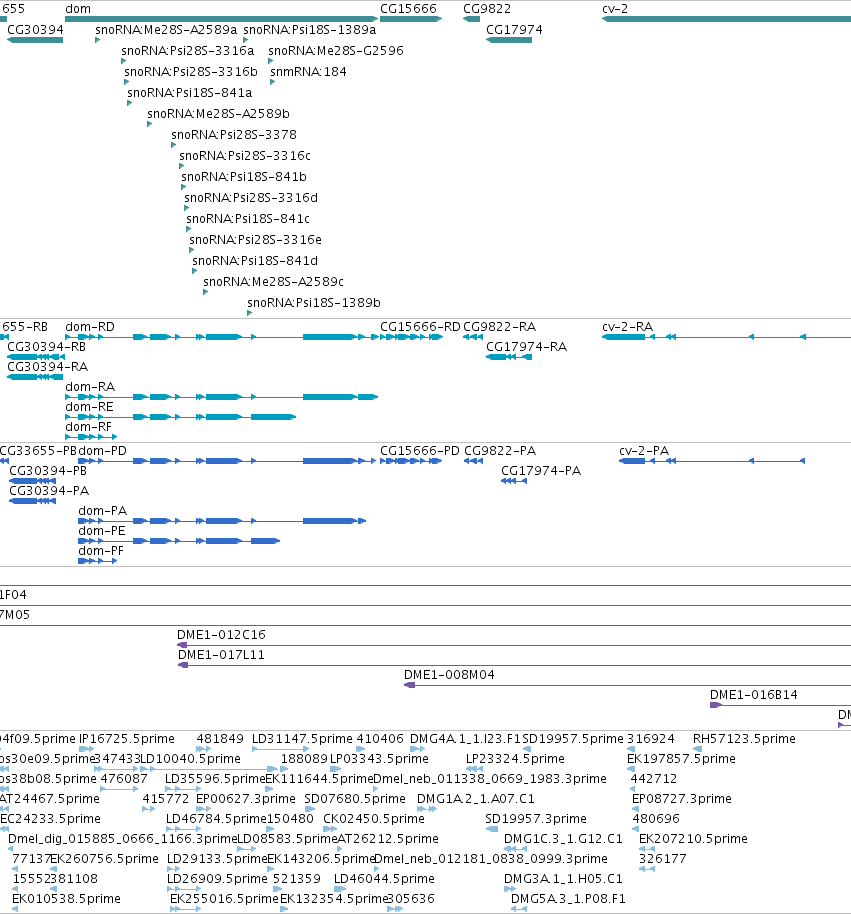Select the CG30394-RB transcript label
This screenshot has height=914, width=851.
click(x=46, y=347)
